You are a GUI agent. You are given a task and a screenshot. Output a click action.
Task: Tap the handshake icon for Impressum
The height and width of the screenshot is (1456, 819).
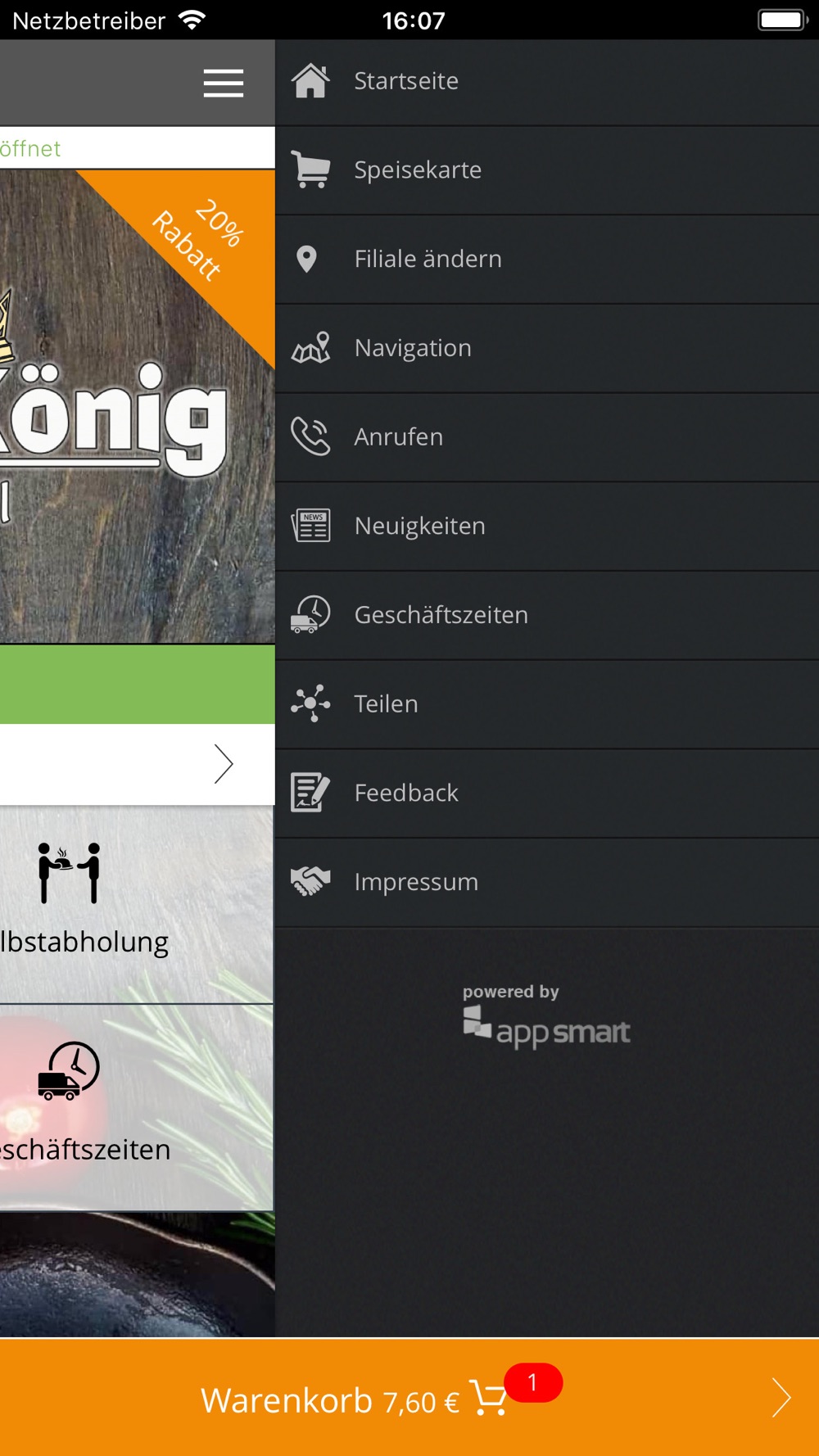pyautogui.click(x=310, y=882)
